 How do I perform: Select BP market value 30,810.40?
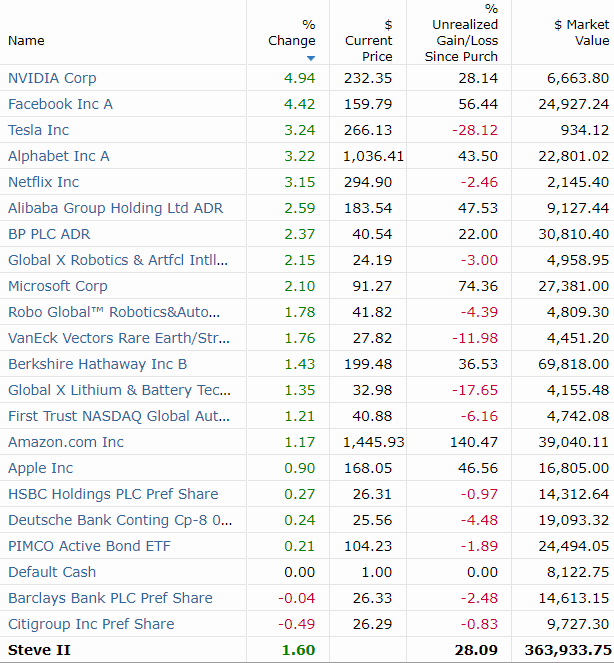click(x=574, y=234)
